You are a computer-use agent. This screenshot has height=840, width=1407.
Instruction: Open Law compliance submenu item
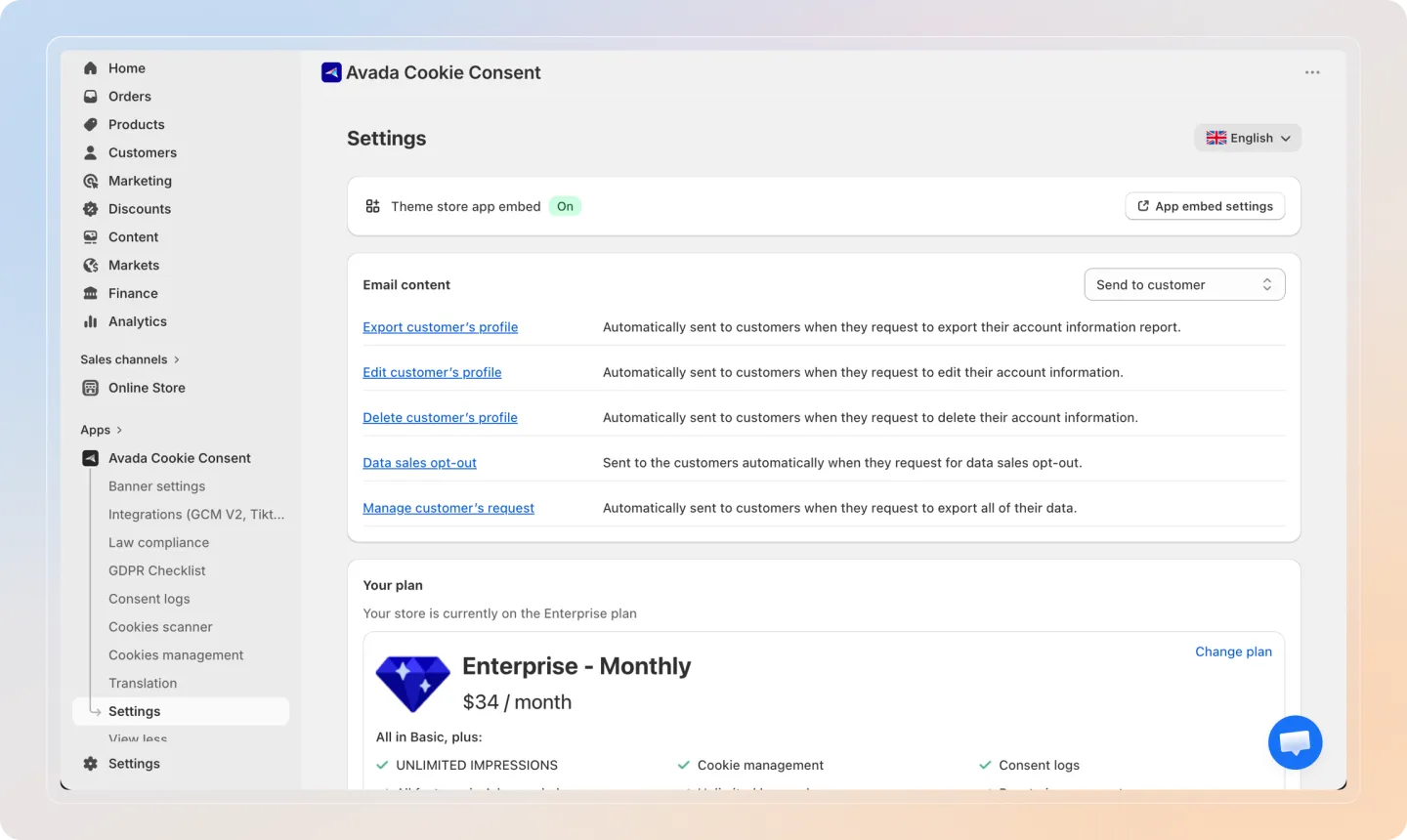(x=158, y=543)
